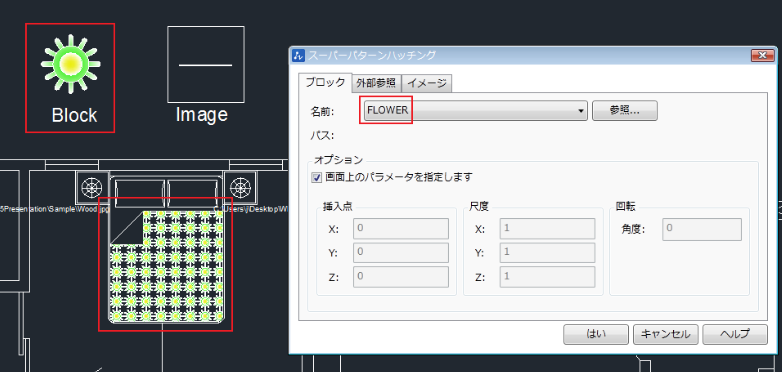Click the 尺度 X input field
The height and width of the screenshot is (372, 782).
coord(548,228)
